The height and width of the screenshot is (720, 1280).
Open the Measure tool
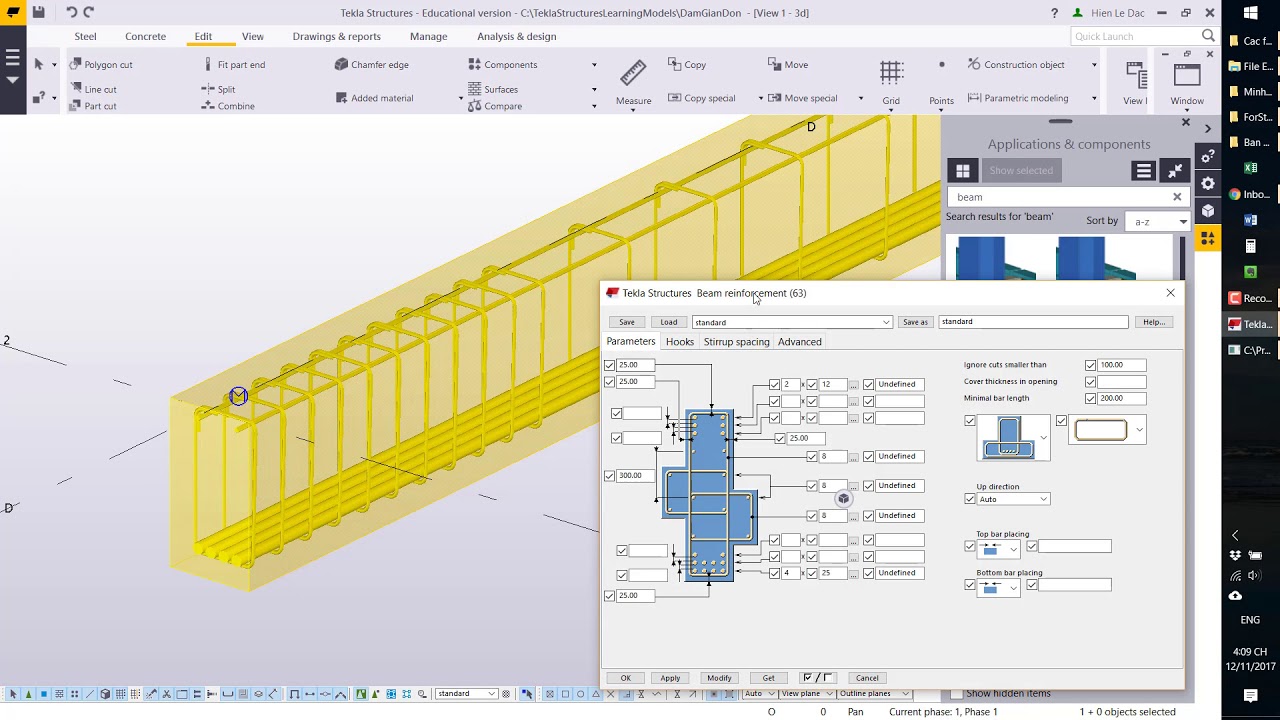coord(633,83)
